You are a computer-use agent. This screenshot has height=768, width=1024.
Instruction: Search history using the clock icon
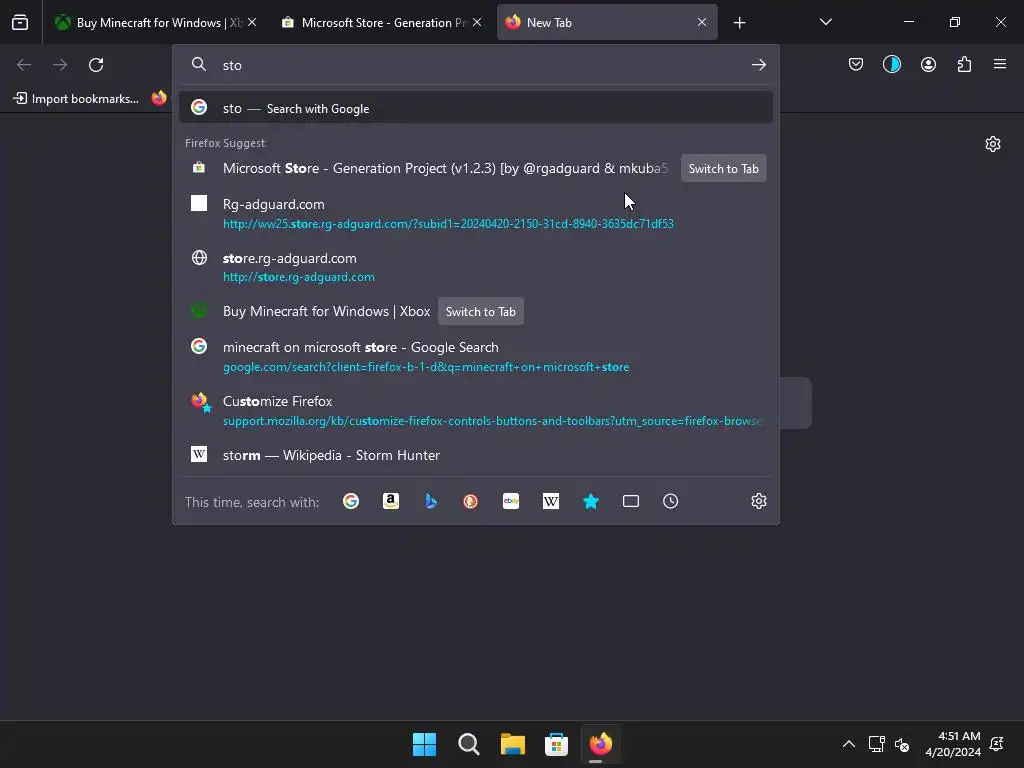pos(671,502)
